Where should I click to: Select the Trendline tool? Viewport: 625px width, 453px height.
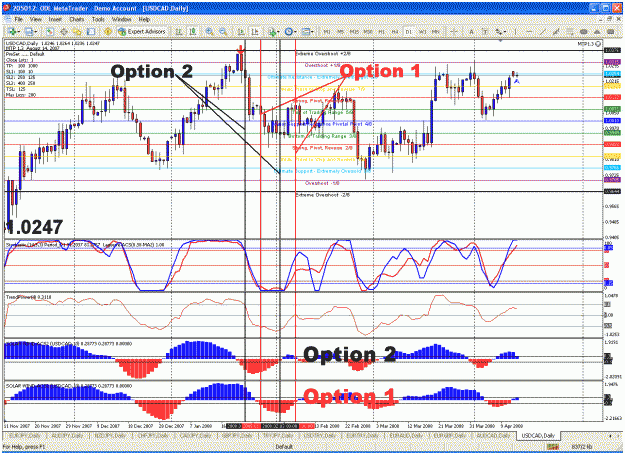(x=543, y=32)
